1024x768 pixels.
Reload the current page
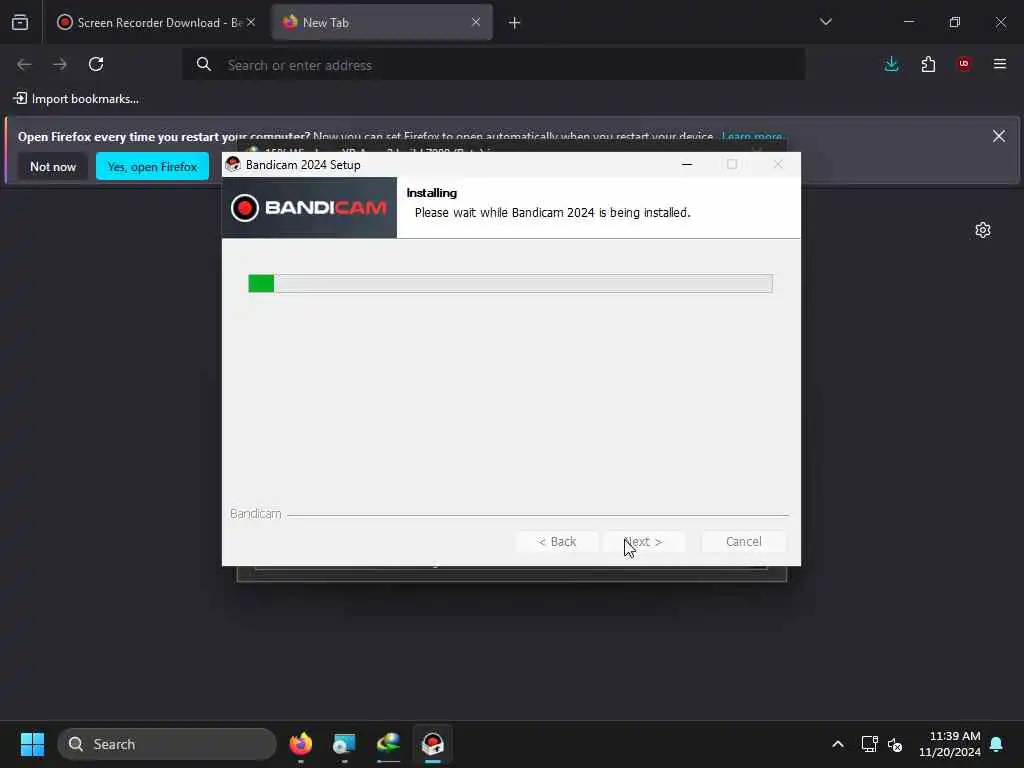point(96,64)
